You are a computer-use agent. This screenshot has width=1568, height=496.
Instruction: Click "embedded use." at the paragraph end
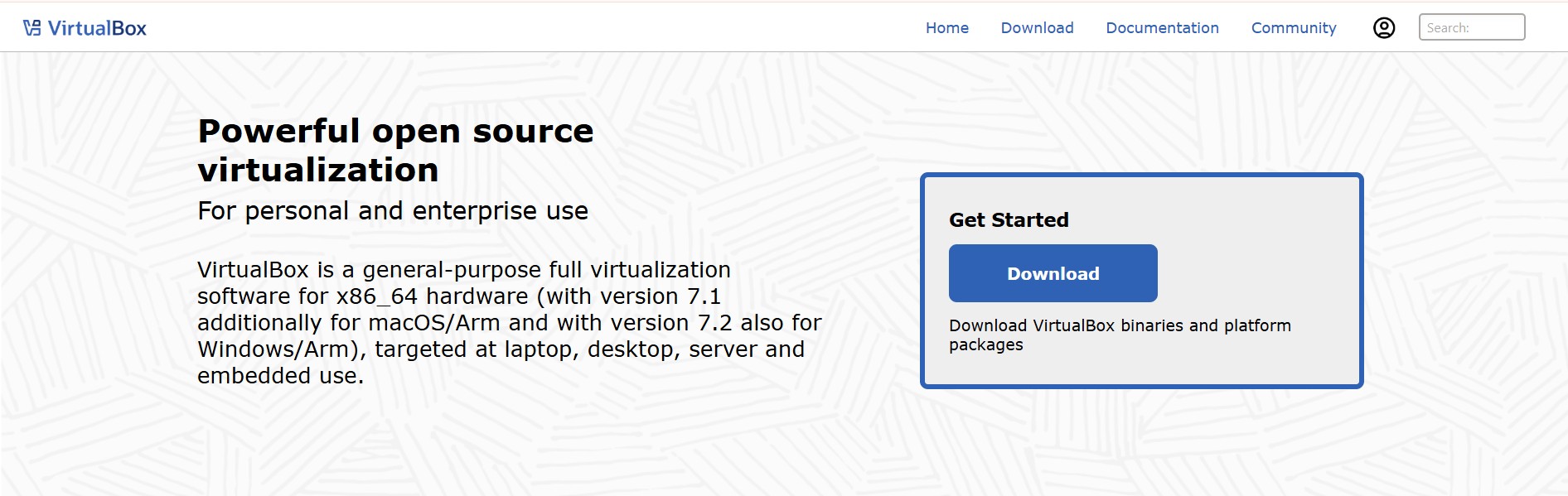[x=280, y=376]
